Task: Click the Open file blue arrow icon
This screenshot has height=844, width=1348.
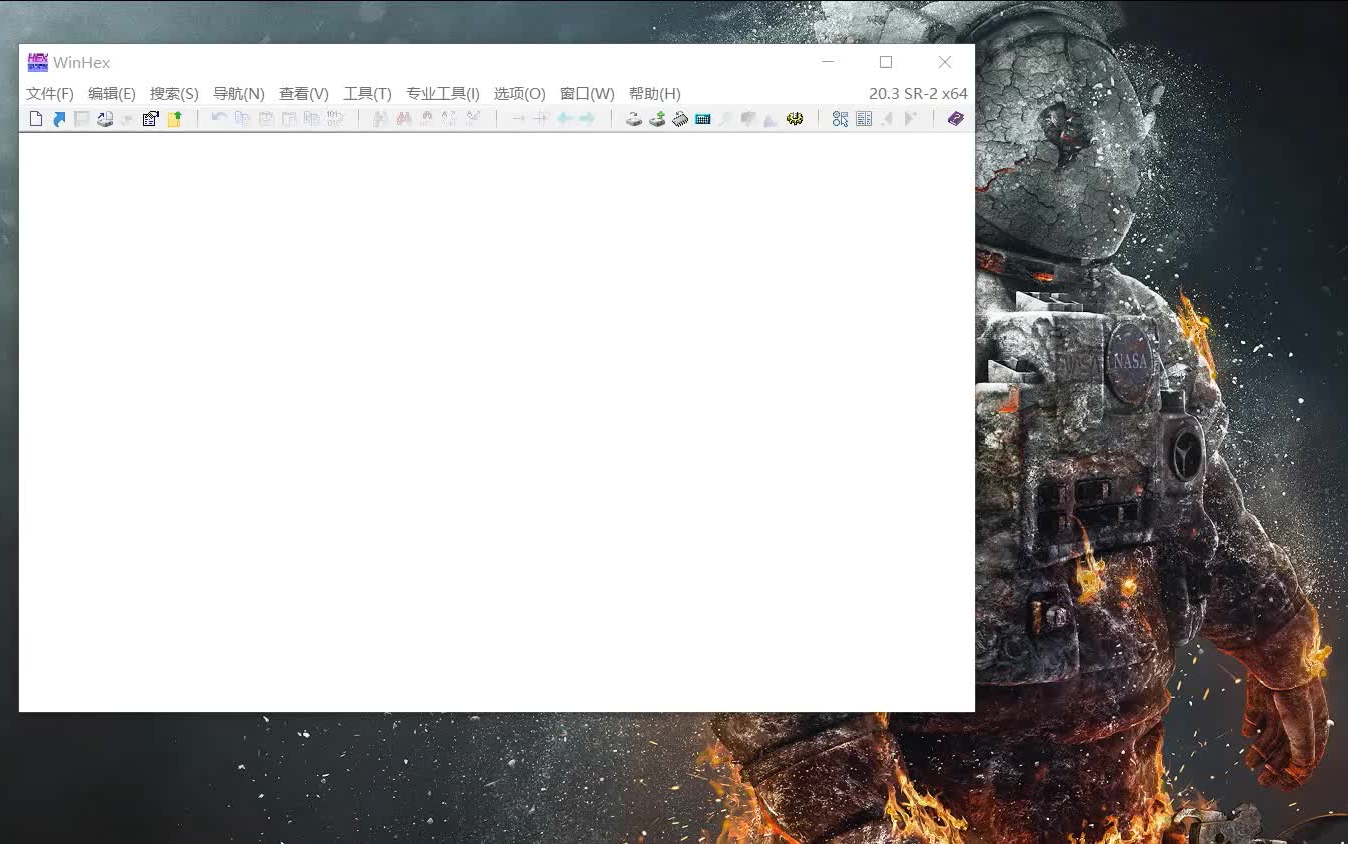Action: click(x=59, y=119)
